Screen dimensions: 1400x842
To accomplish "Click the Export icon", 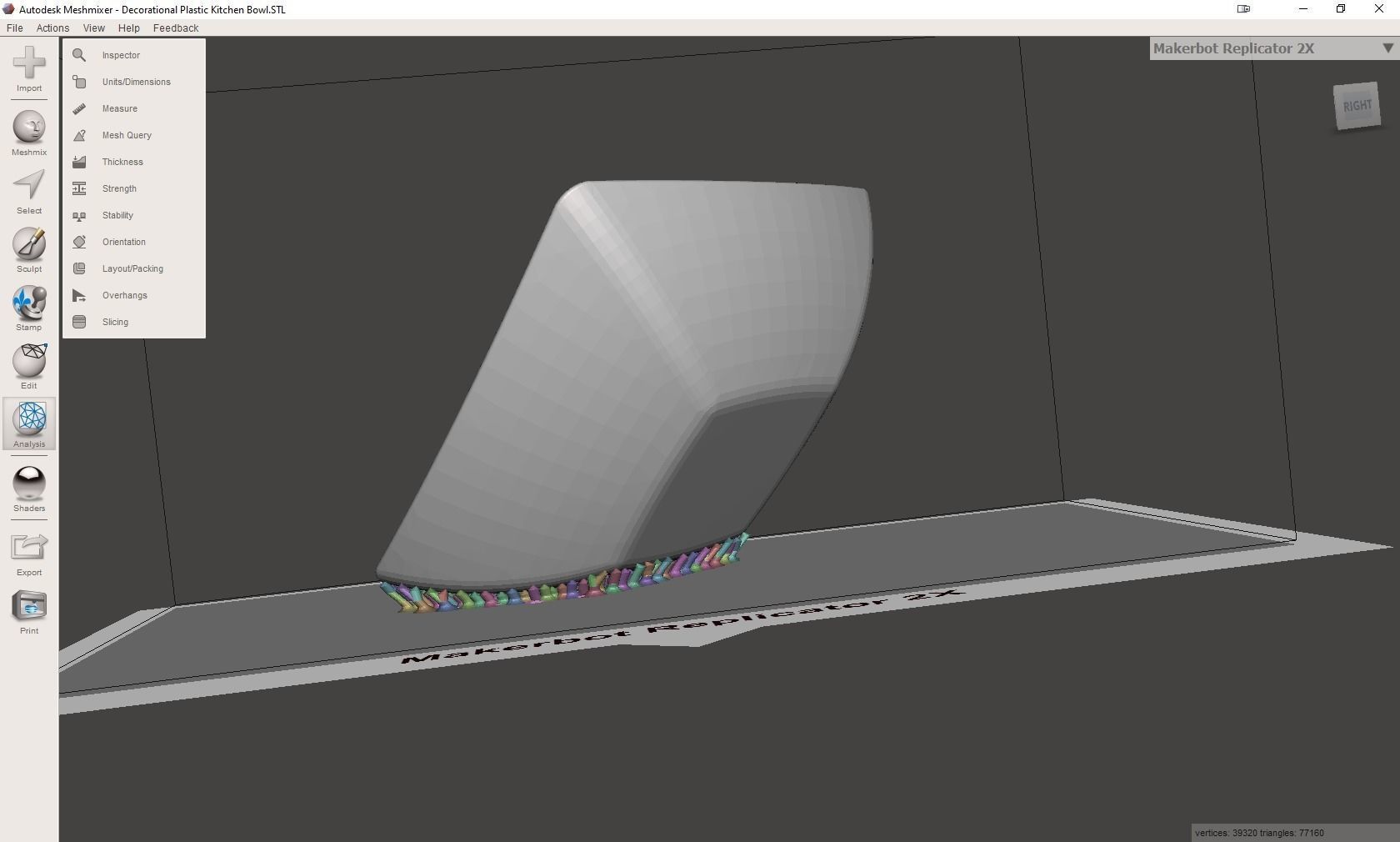I will pyautogui.click(x=29, y=548).
